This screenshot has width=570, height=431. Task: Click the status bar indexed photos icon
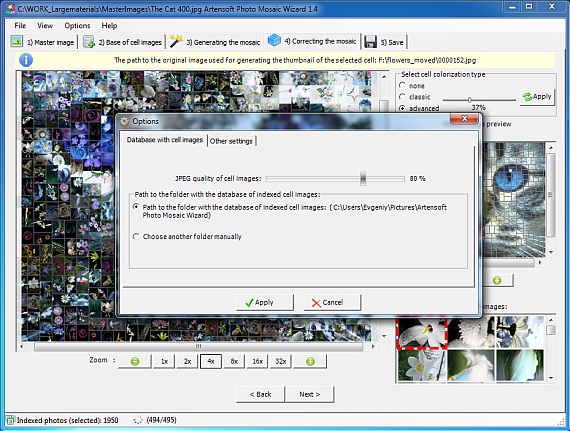coord(10,420)
